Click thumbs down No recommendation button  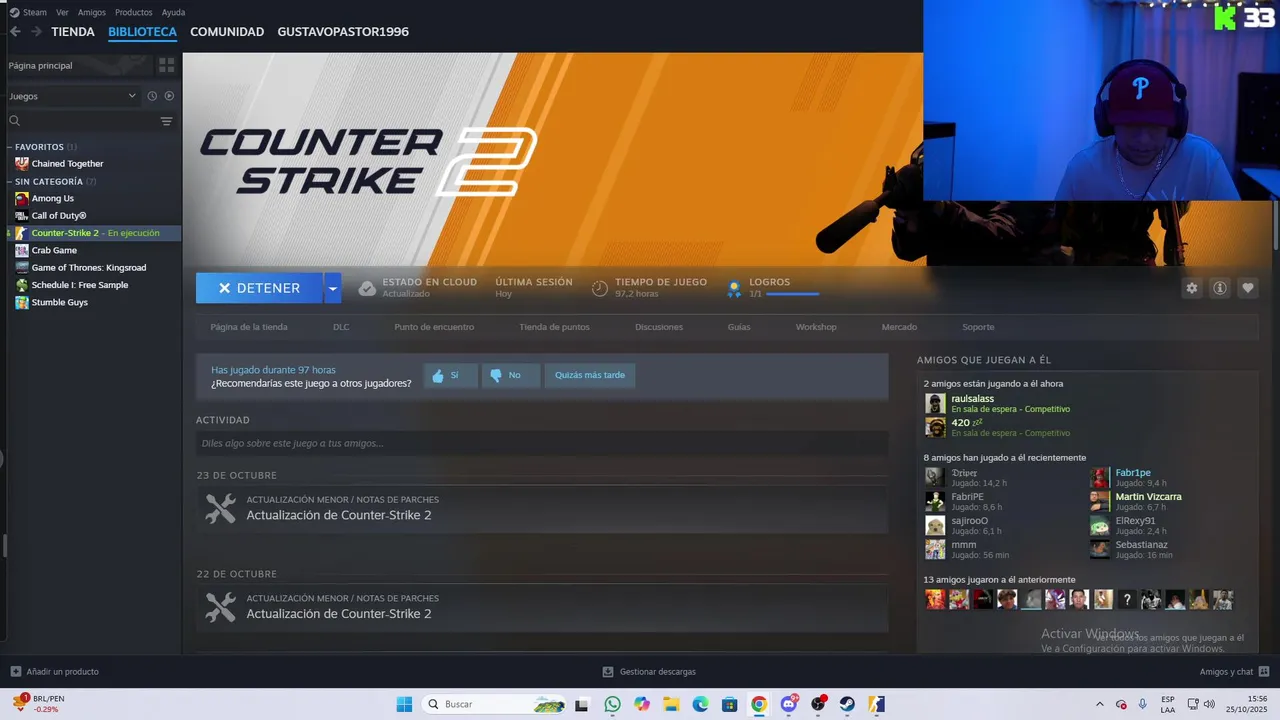coord(510,375)
